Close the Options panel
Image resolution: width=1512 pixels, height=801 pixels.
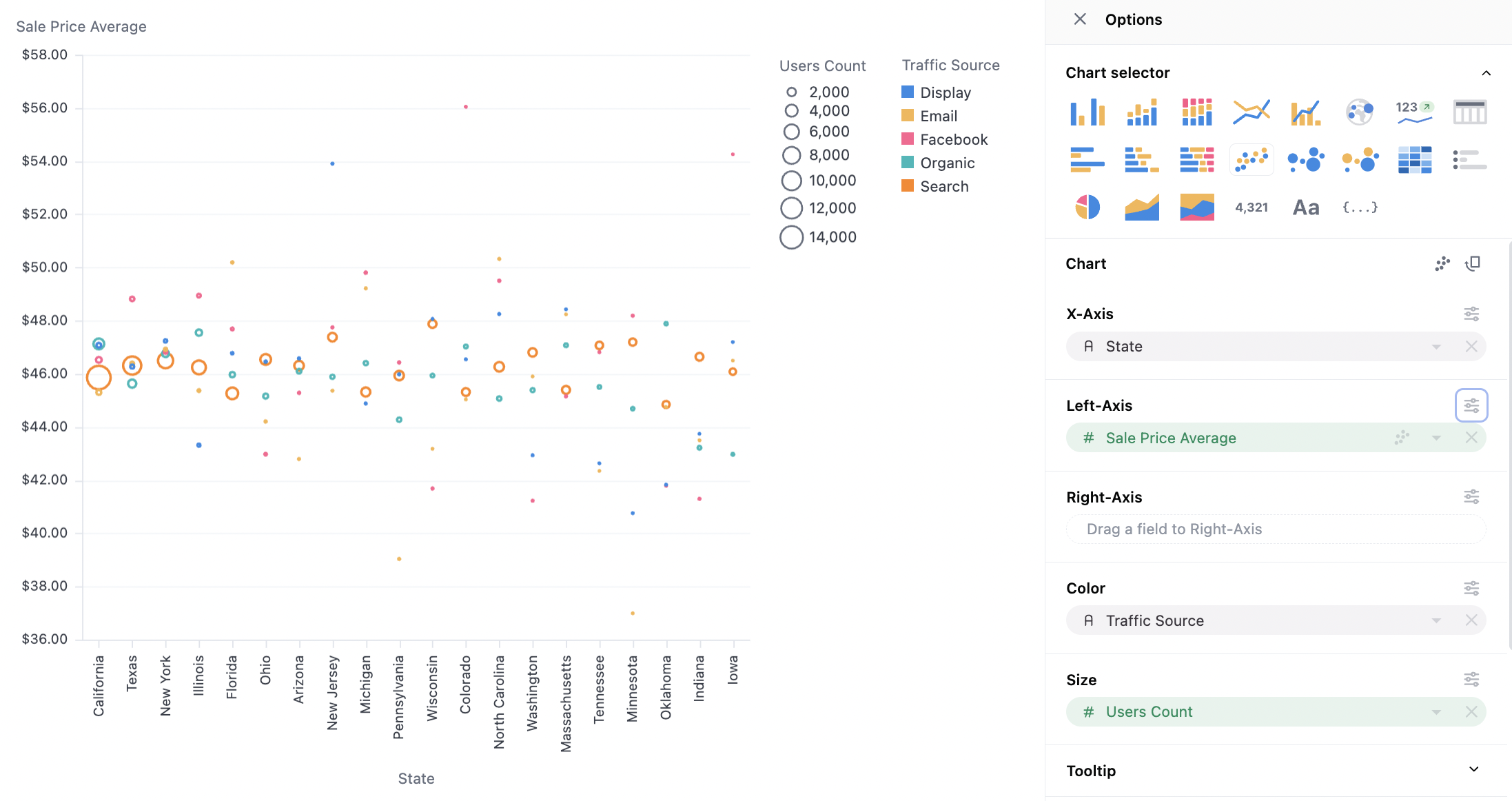[1080, 19]
